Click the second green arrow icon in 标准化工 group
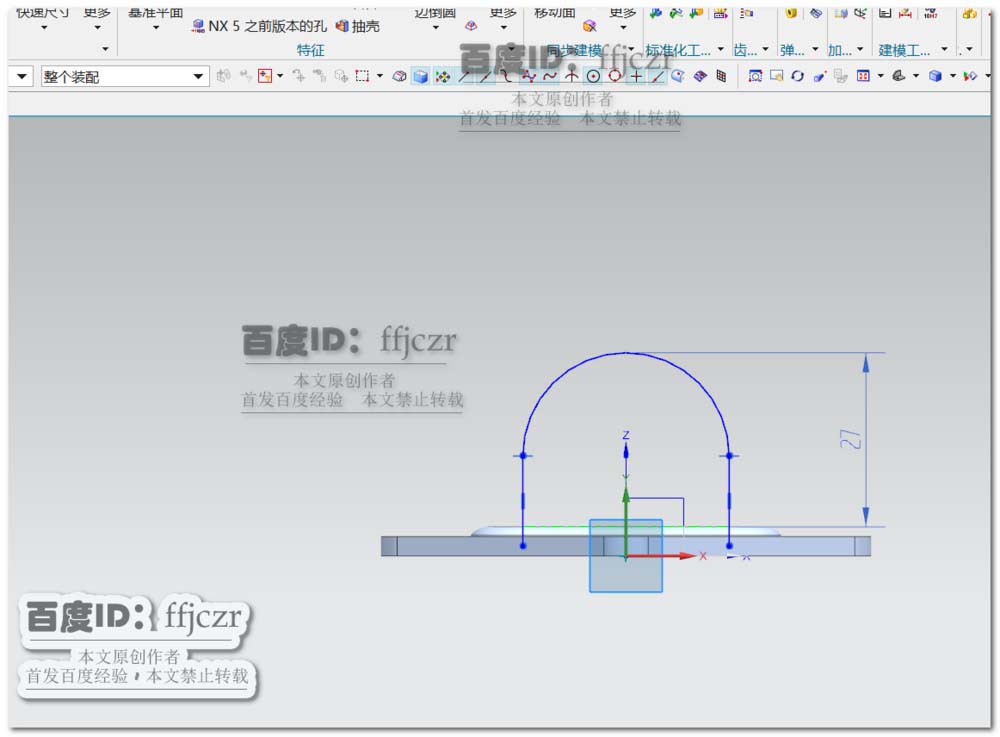The width and height of the screenshot is (1000, 737). [676, 13]
